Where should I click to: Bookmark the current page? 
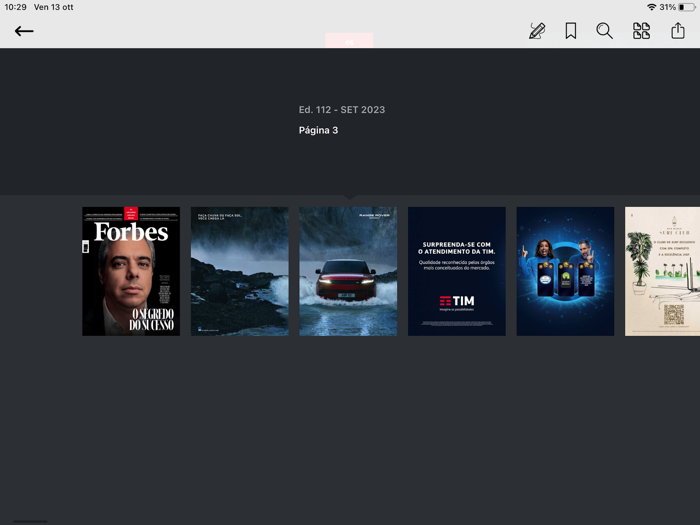tap(571, 31)
